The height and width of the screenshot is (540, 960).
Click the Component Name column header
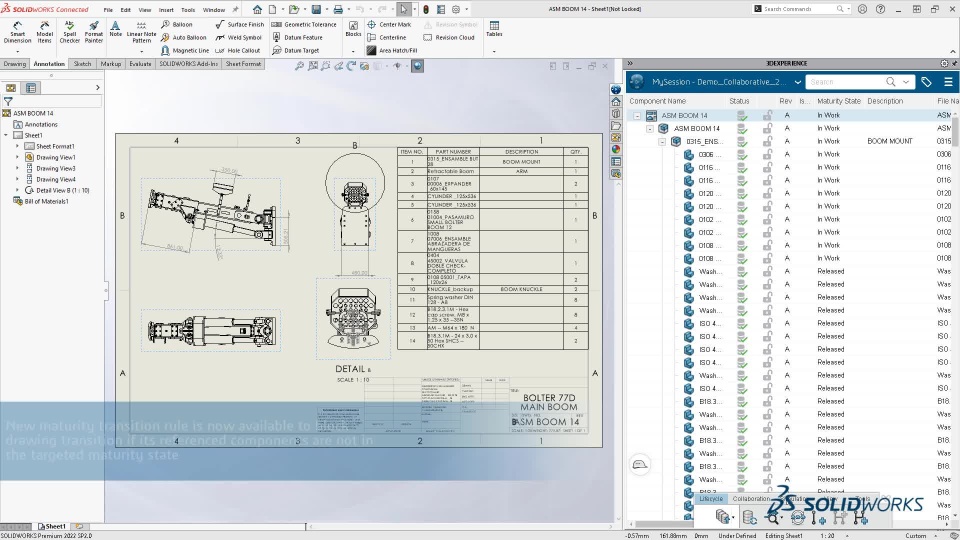click(x=658, y=101)
